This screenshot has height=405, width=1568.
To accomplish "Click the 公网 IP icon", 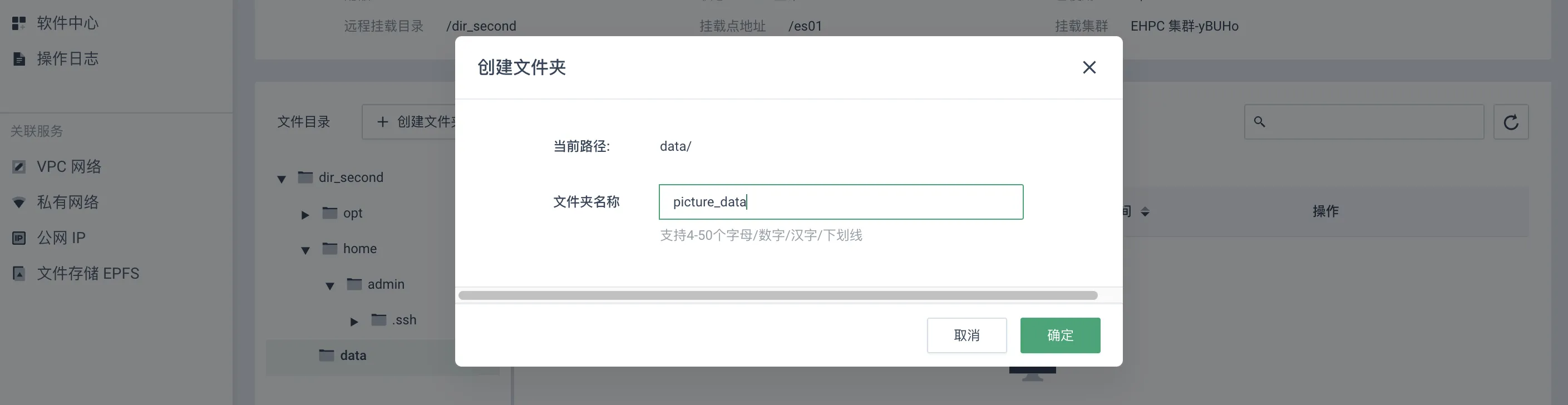I will (19, 238).
